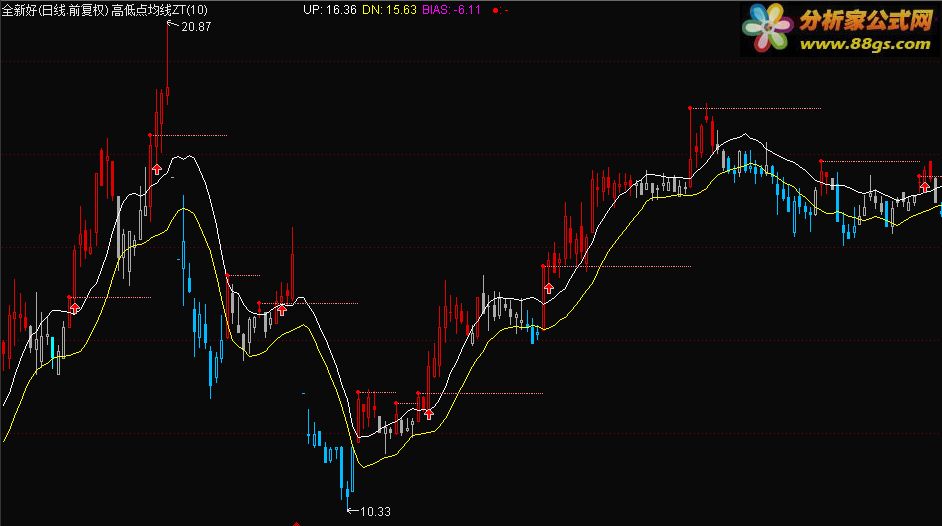
Task: Click the DN: 15.63 indicator value
Action: 389,10
